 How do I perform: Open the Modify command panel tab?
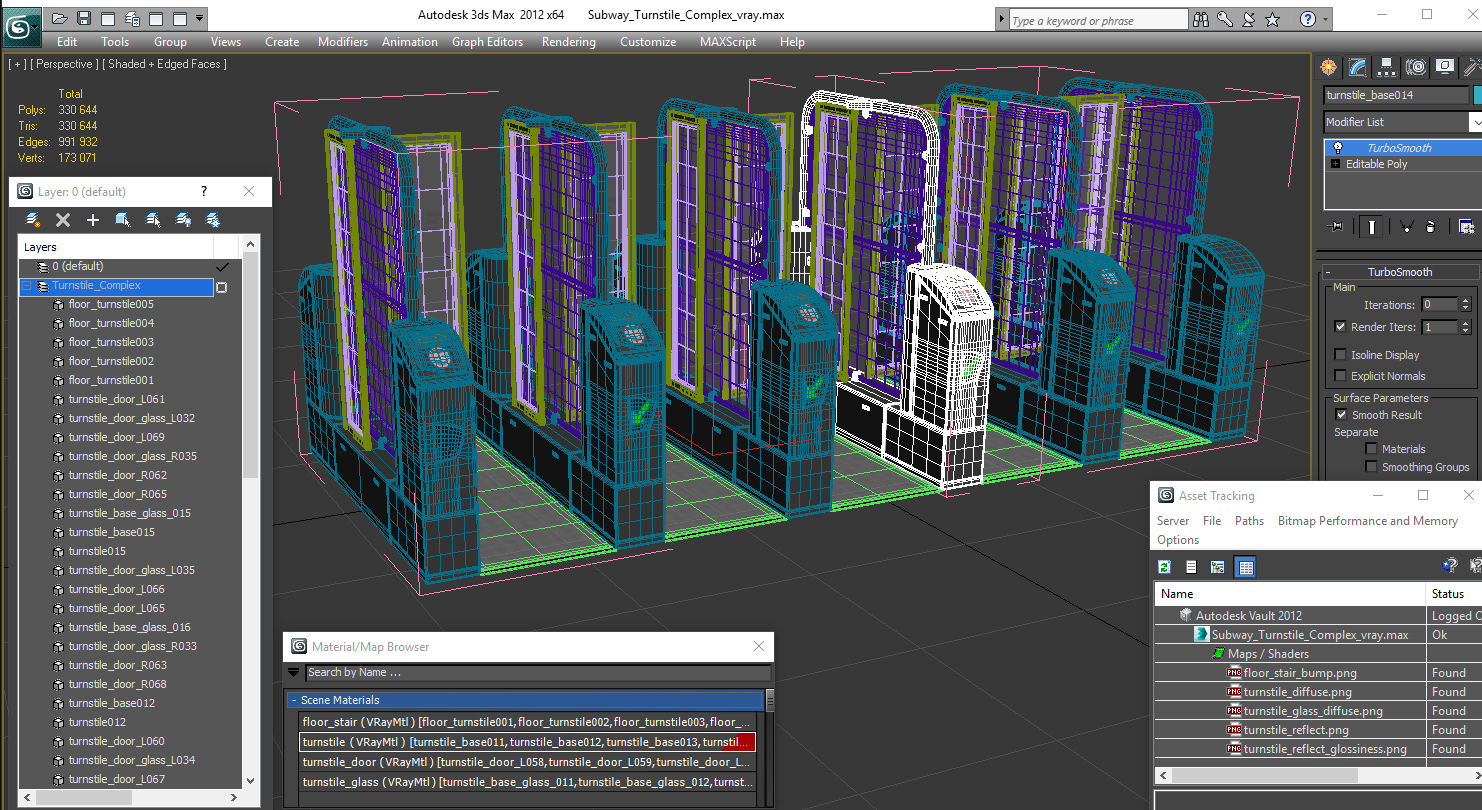click(1357, 67)
